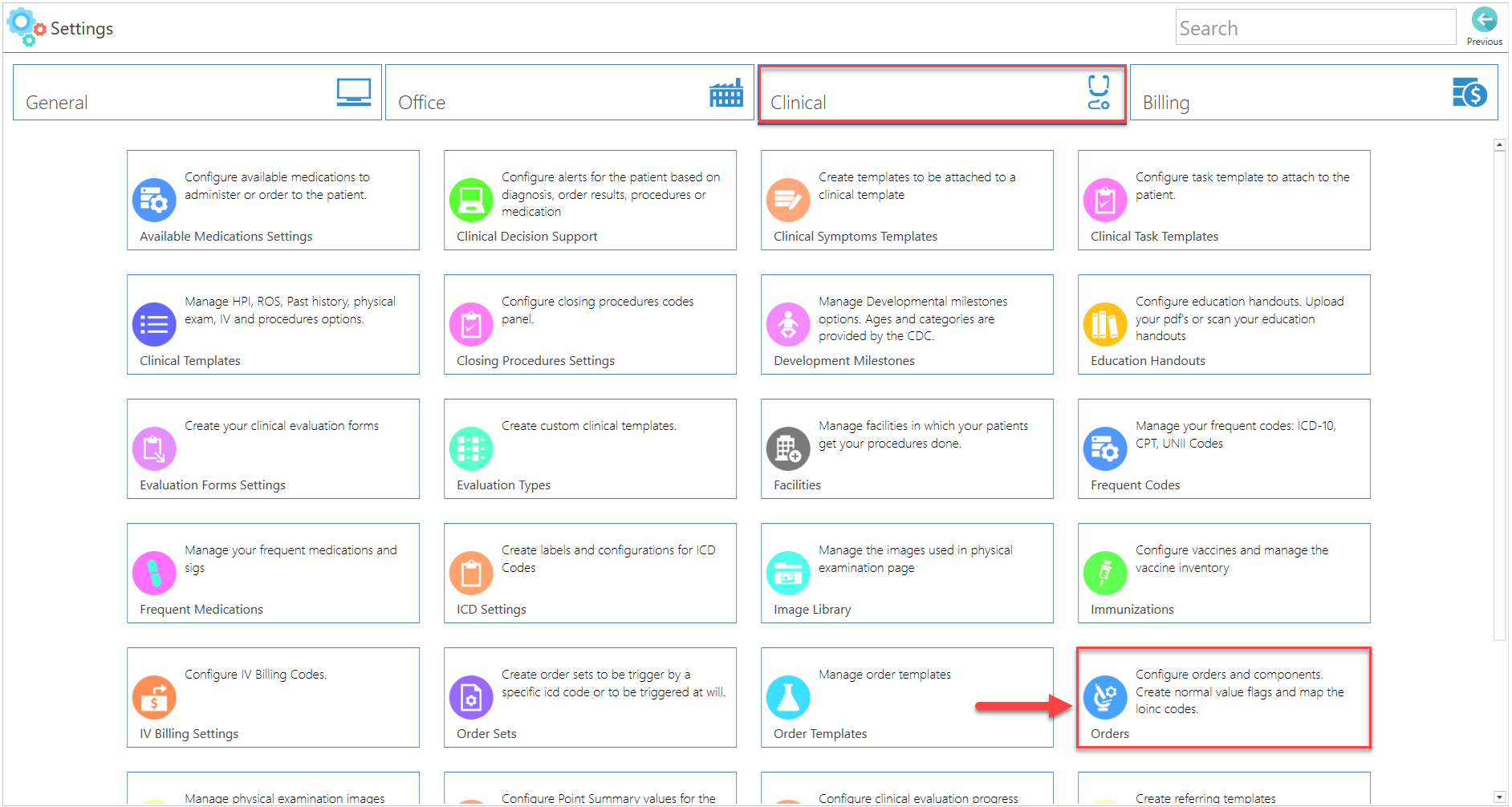This screenshot has height=807, width=1512.
Task: Open the Immunizations tile label
Action: [x=1132, y=610]
